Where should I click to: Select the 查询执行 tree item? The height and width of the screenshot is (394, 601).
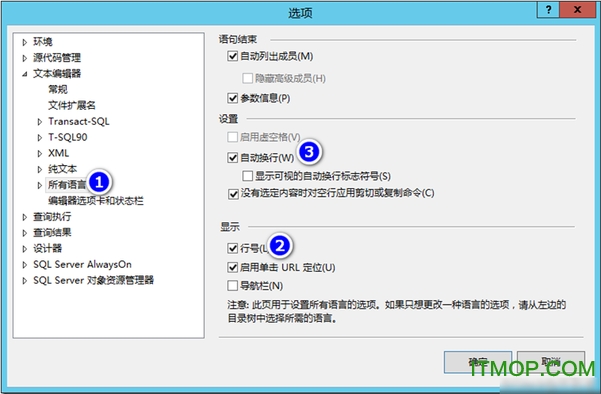click(52, 217)
